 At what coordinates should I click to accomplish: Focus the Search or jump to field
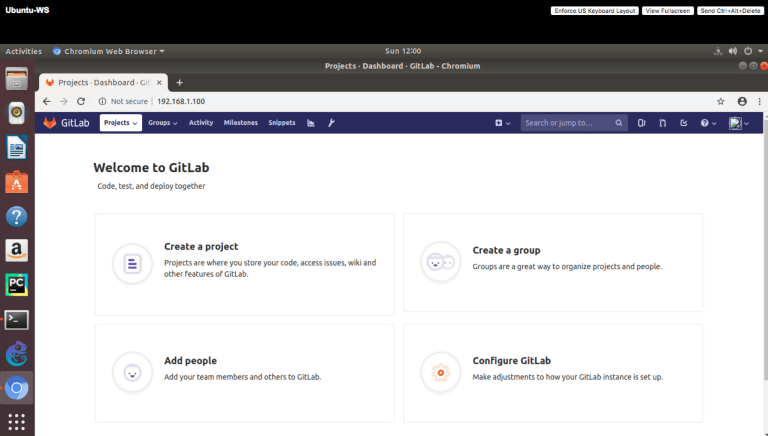[x=574, y=123]
